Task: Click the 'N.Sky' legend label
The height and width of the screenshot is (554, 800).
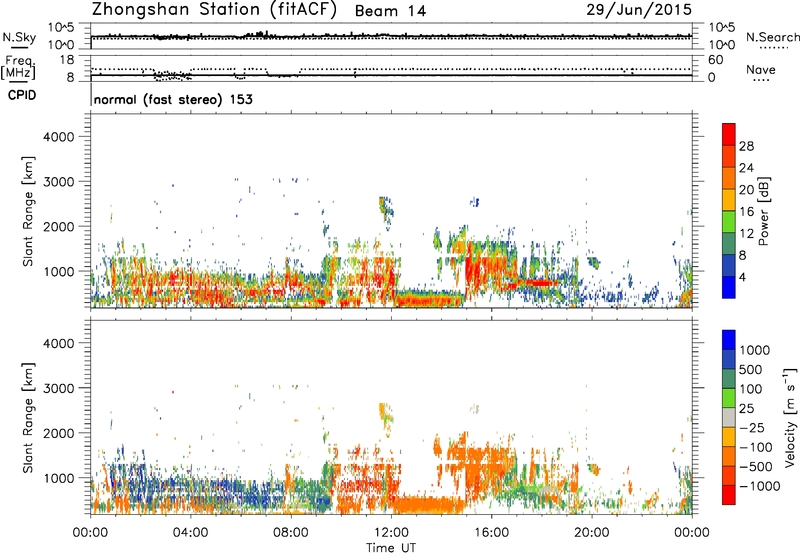Action: (x=19, y=37)
